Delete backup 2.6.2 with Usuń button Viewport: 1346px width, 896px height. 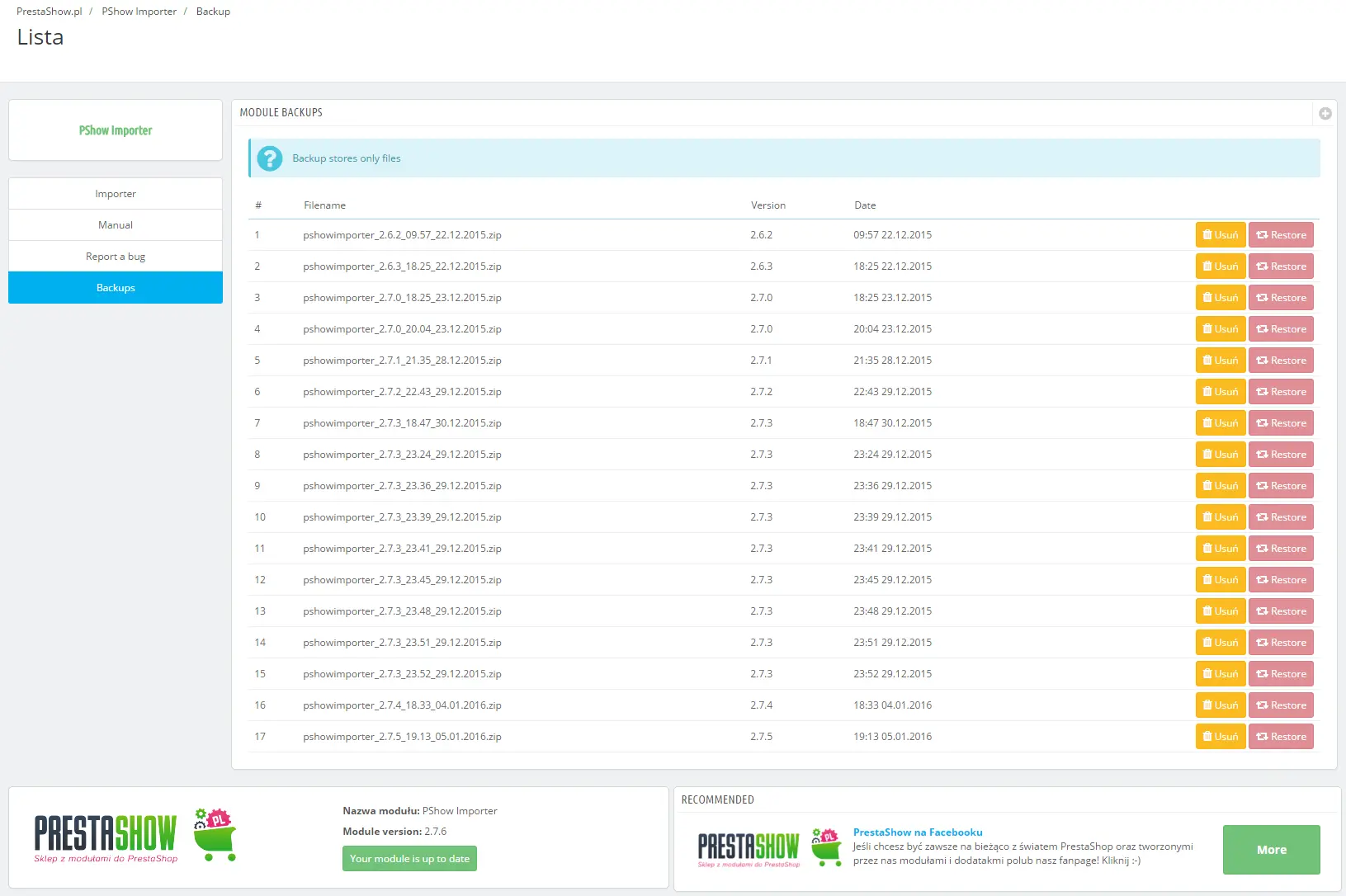coord(1220,235)
